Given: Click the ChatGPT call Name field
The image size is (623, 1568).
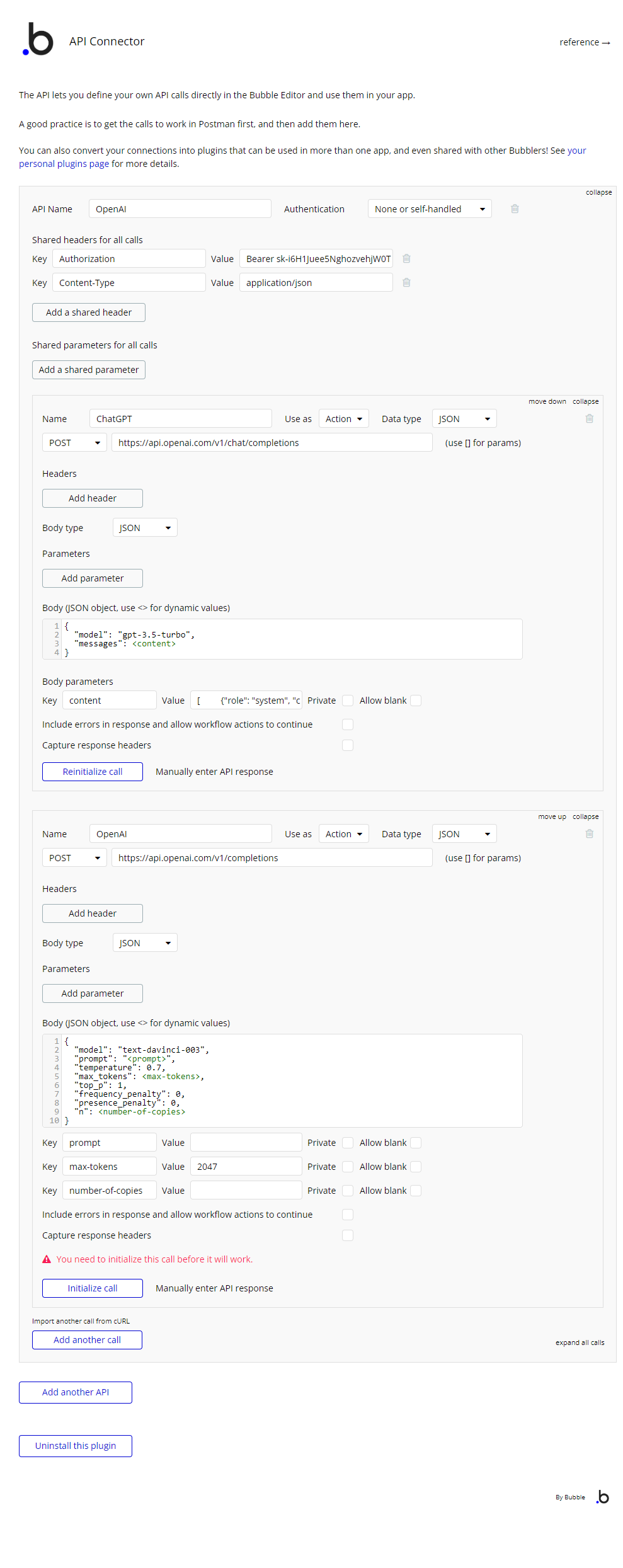Looking at the screenshot, I should point(181,419).
